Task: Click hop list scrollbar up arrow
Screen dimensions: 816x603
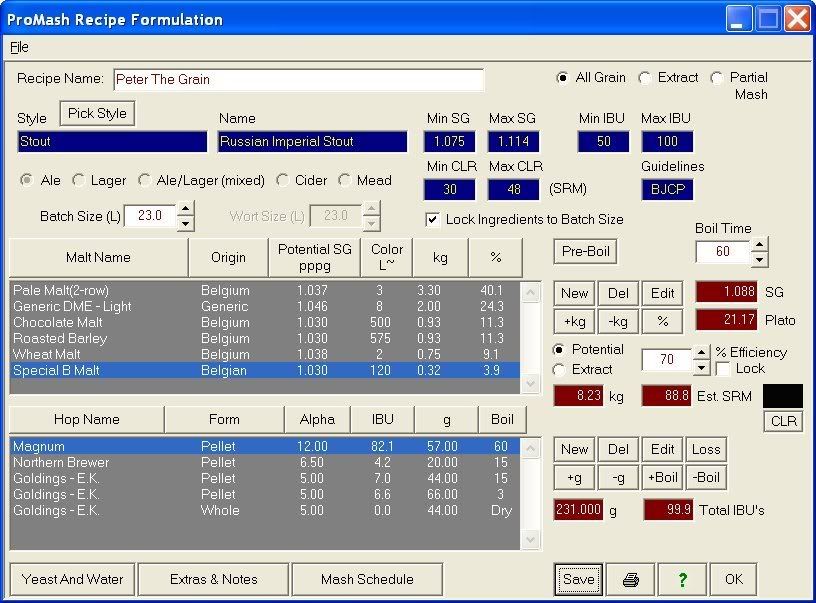Action: 530,448
